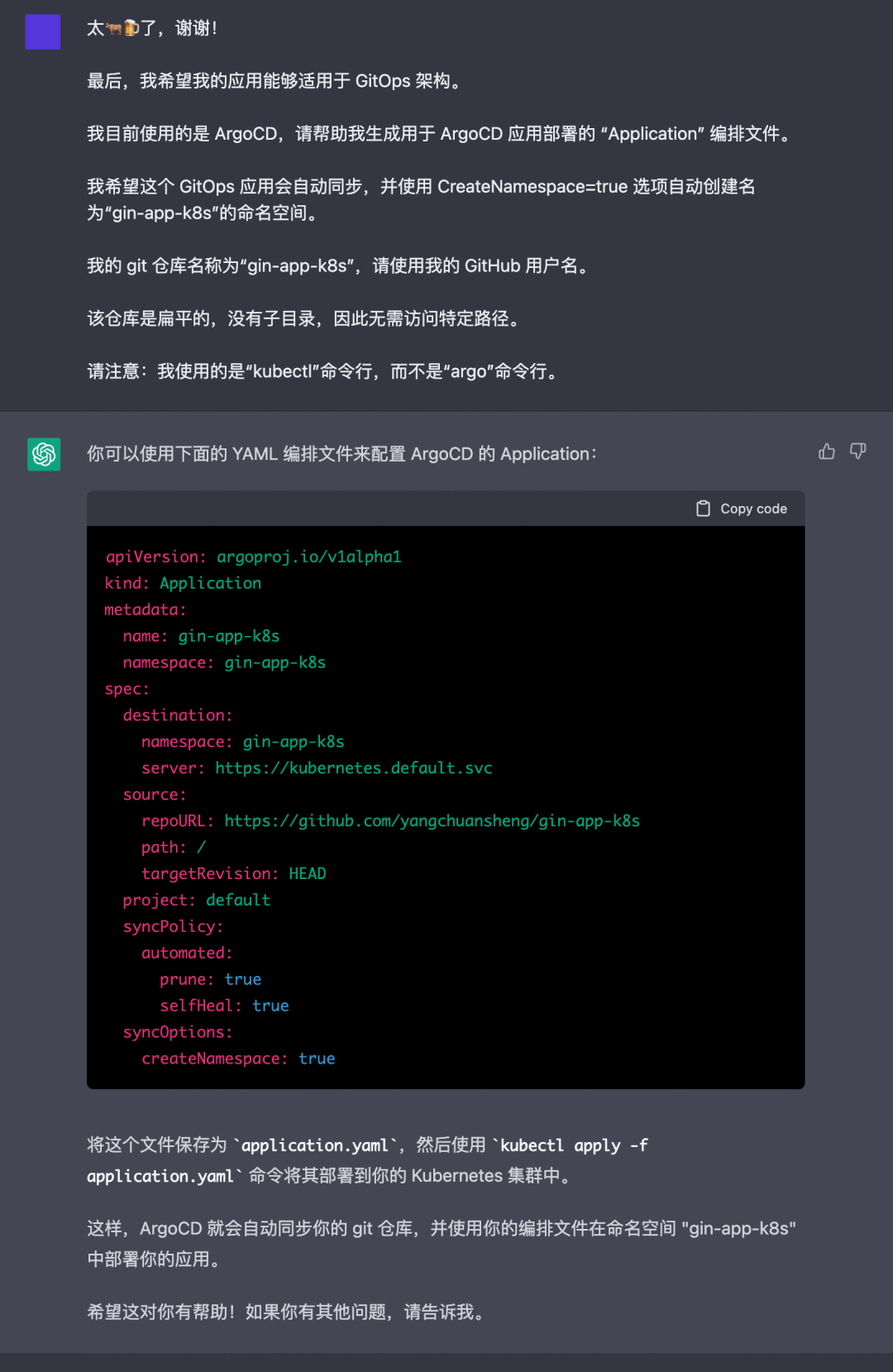Viewport: 893px width, 1372px height.
Task: Click the line 'name: gin-app-k8s'
Action: (201, 636)
